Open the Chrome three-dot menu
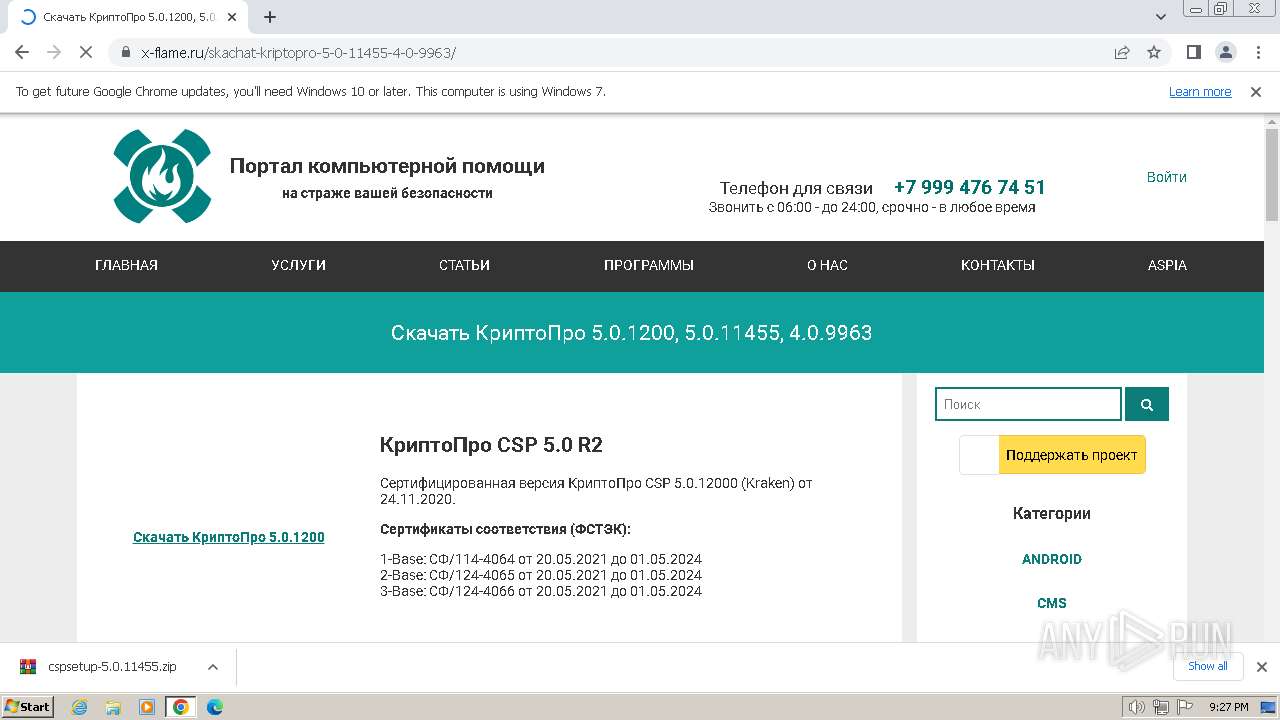Viewport: 1280px width, 720px height. point(1257,53)
